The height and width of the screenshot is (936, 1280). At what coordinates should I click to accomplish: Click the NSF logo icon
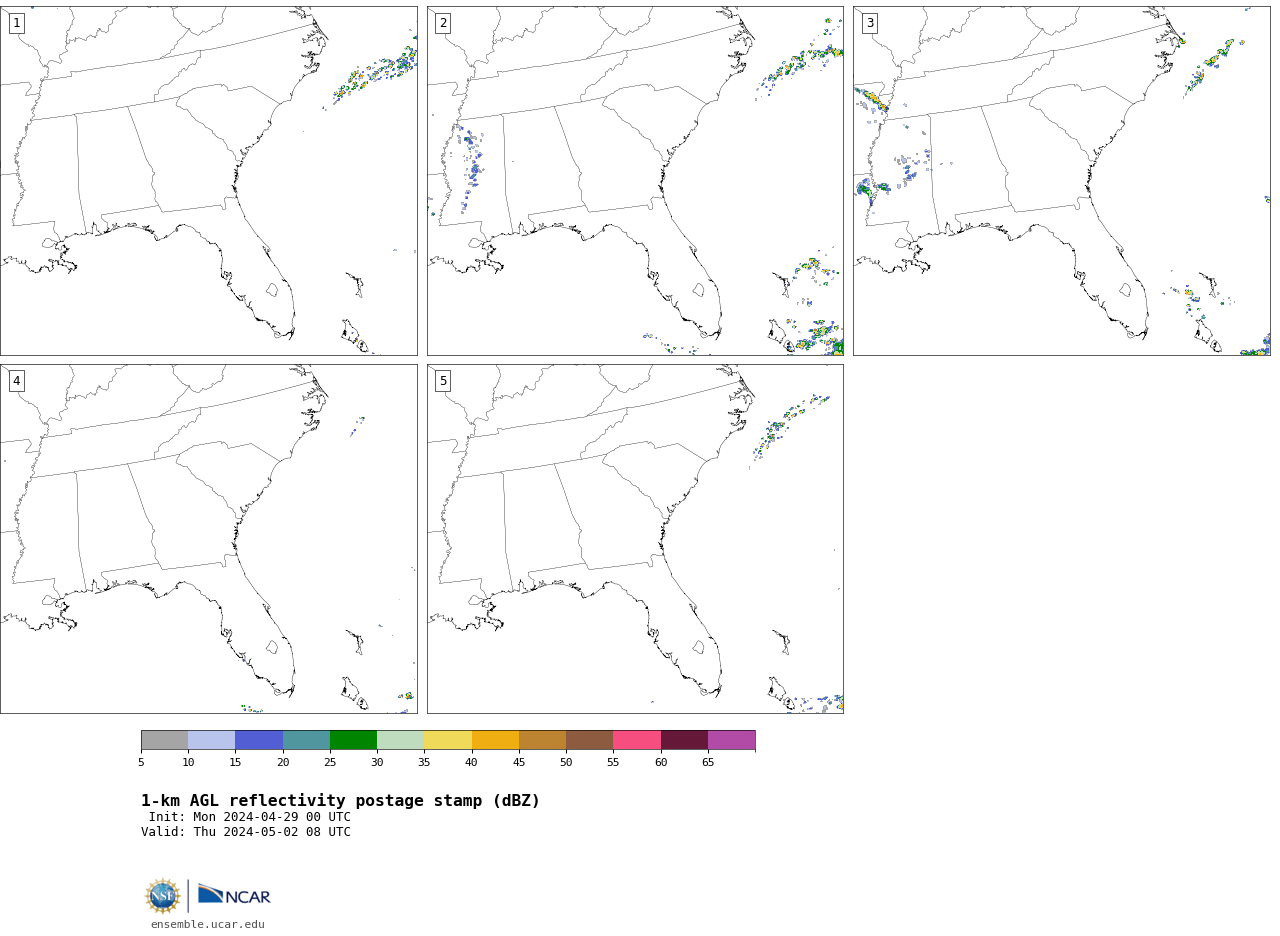pos(163,896)
